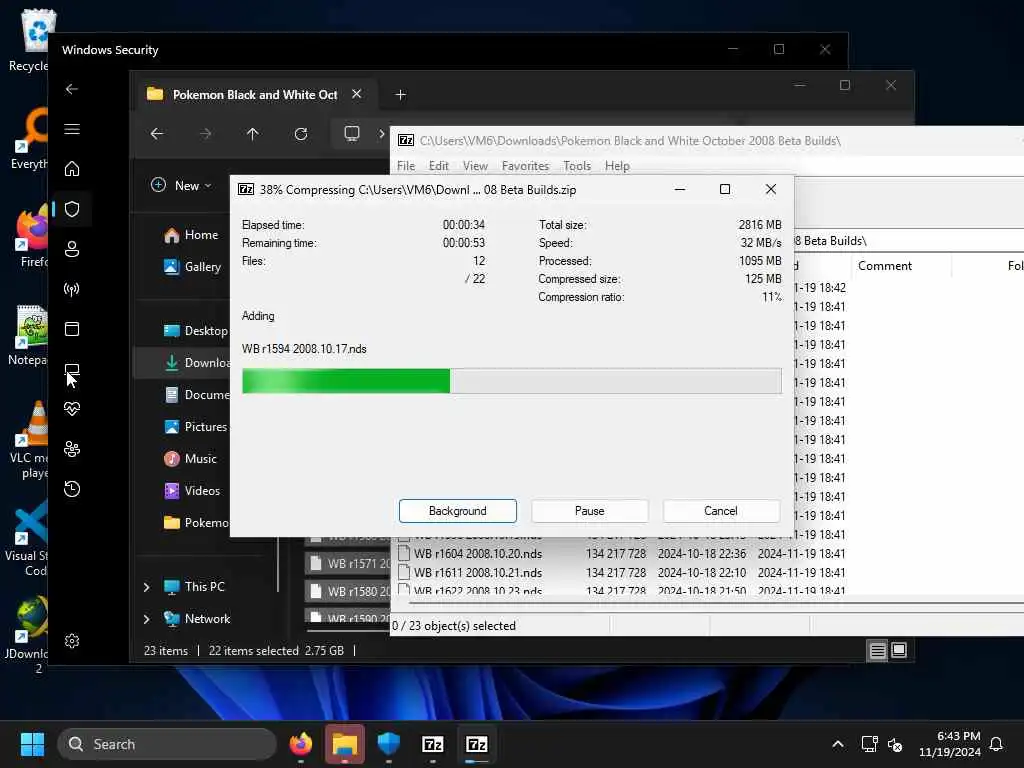1024x768 pixels.
Task: Open Firewall & network protection icon
Action: 72,289
